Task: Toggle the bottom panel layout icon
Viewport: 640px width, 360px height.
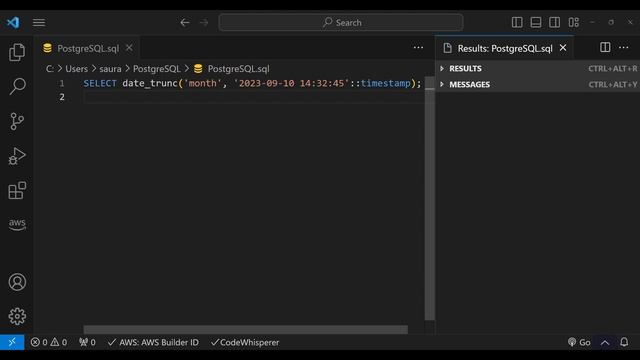Action: tap(536, 22)
